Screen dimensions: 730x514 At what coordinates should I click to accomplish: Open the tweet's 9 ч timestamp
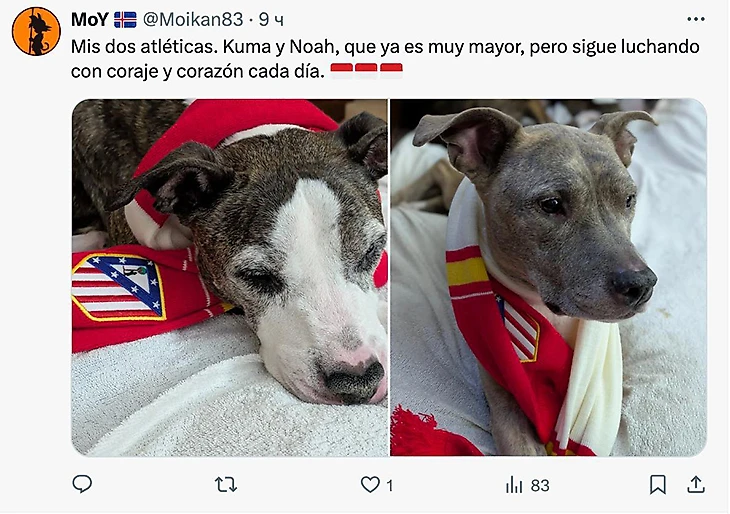click(271, 20)
